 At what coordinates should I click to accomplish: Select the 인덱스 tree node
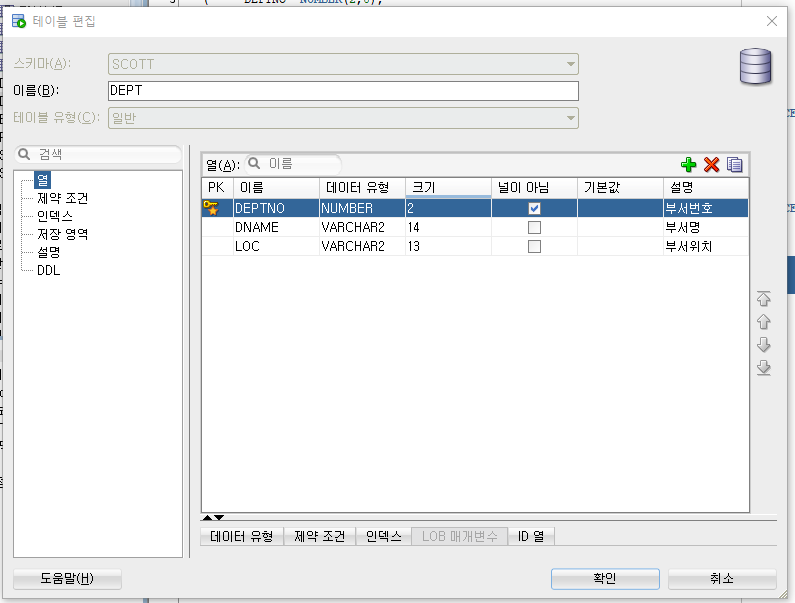(x=55, y=217)
